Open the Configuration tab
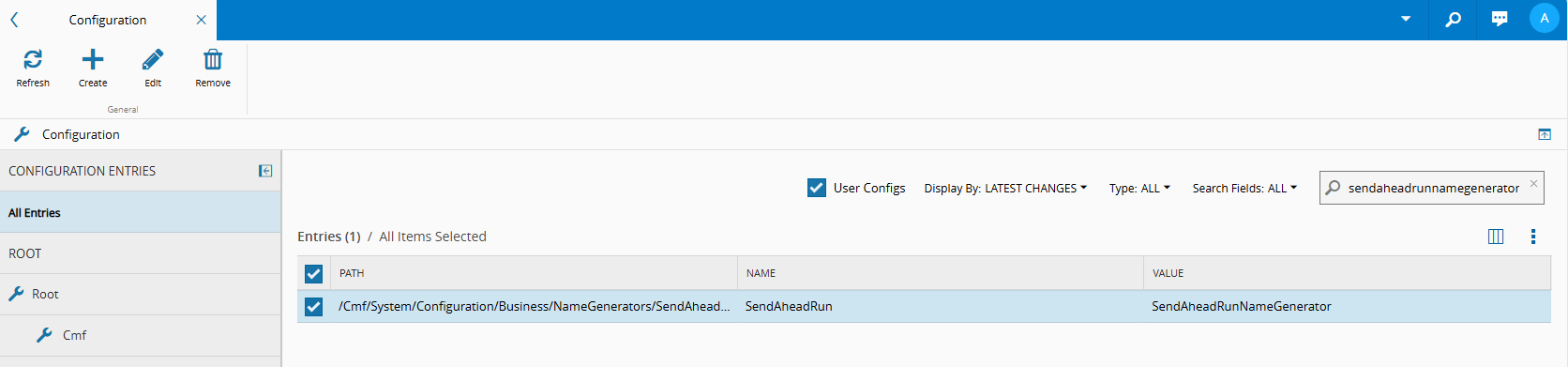Viewport: 1568px width, 367px height. (108, 20)
